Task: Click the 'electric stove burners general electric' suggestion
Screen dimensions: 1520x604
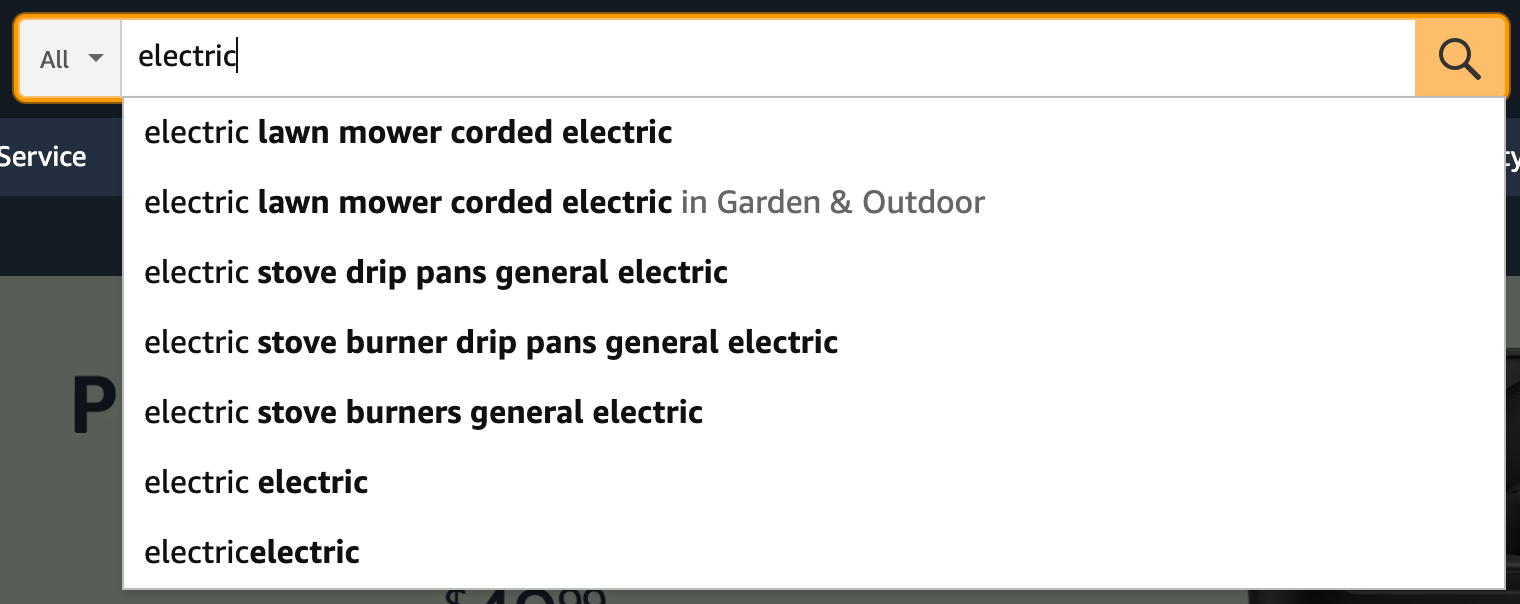Action: point(423,411)
